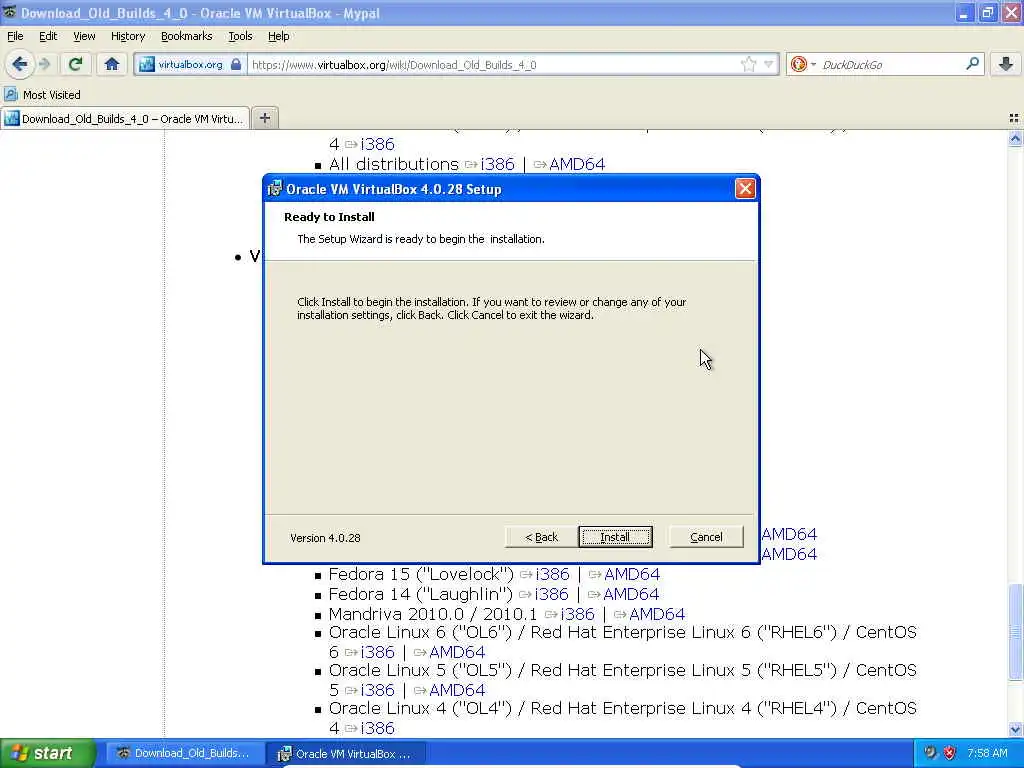The image size is (1024, 768).
Task: Click the Setup dialog title bar icon
Action: [x=275, y=189]
